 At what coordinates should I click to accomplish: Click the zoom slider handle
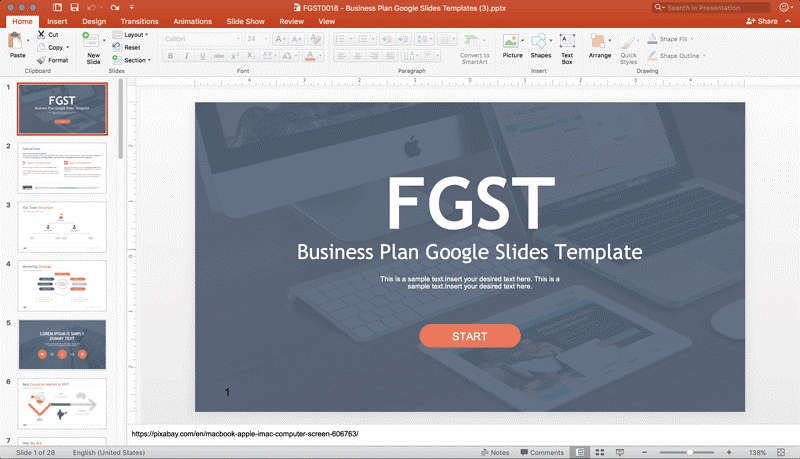[689, 452]
